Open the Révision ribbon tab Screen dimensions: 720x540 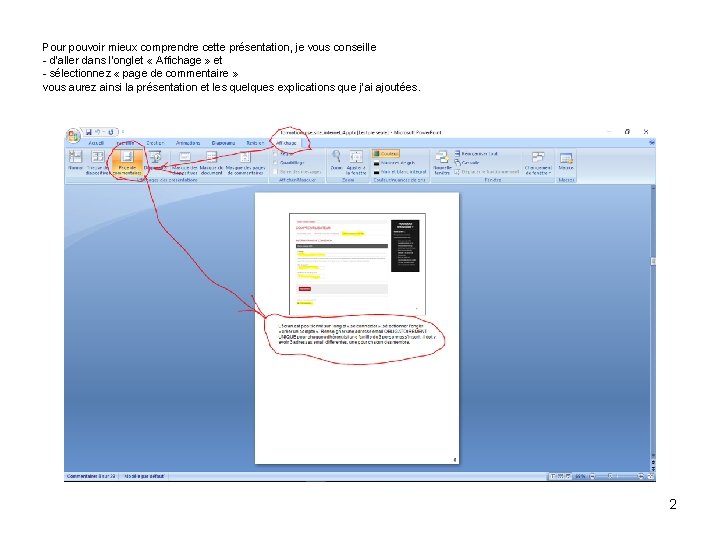pyautogui.click(x=255, y=143)
